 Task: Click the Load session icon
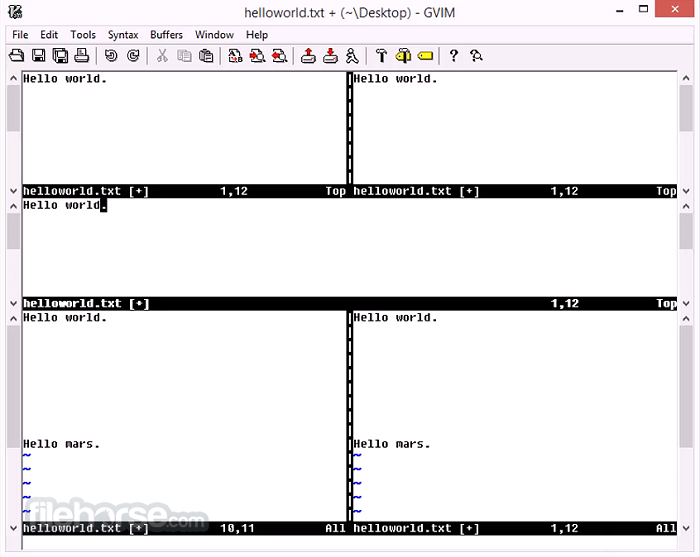pyautogui.click(x=308, y=56)
